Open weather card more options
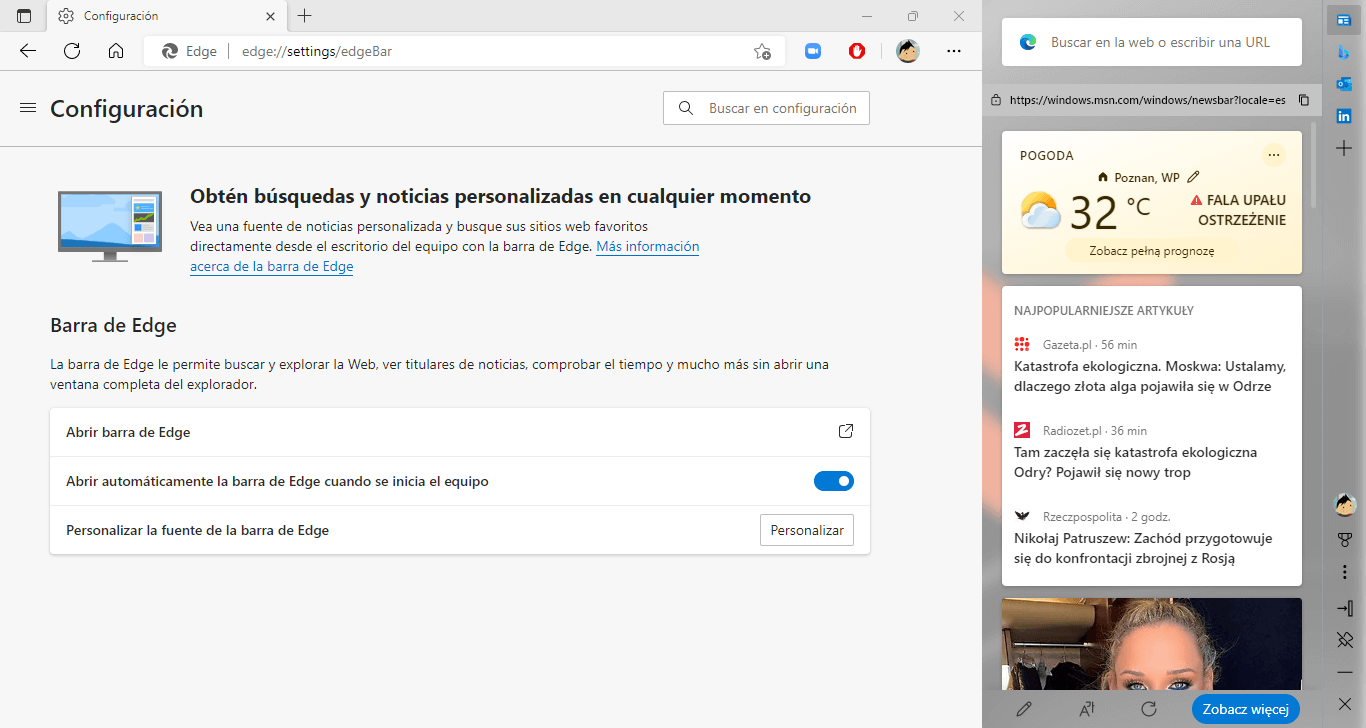The width and height of the screenshot is (1366, 728). (x=1273, y=154)
